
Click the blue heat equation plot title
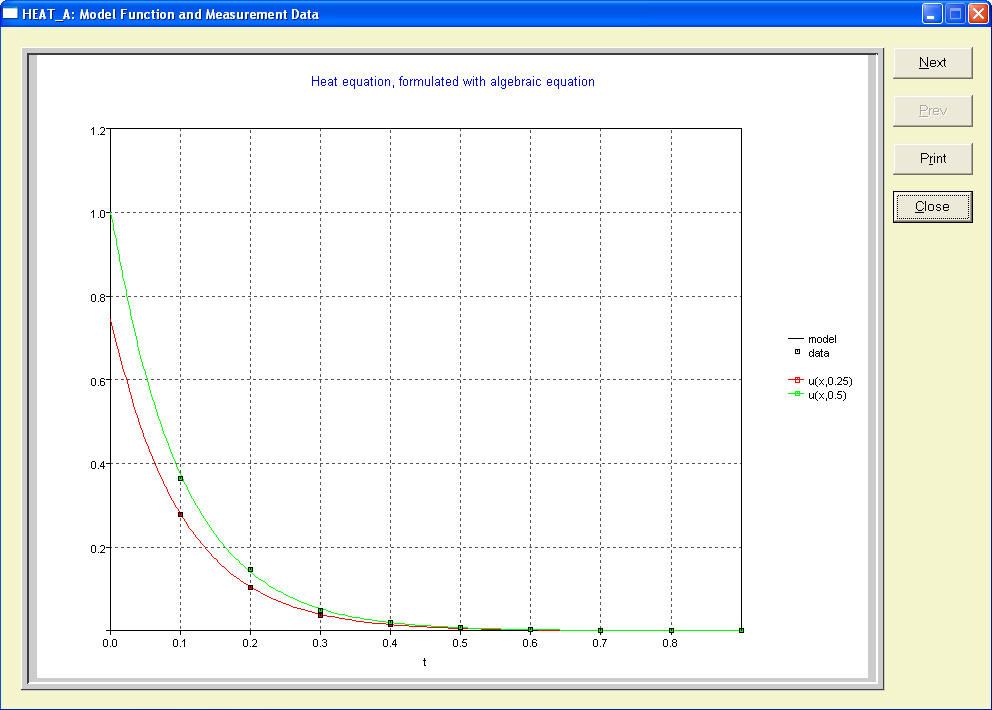[x=453, y=82]
